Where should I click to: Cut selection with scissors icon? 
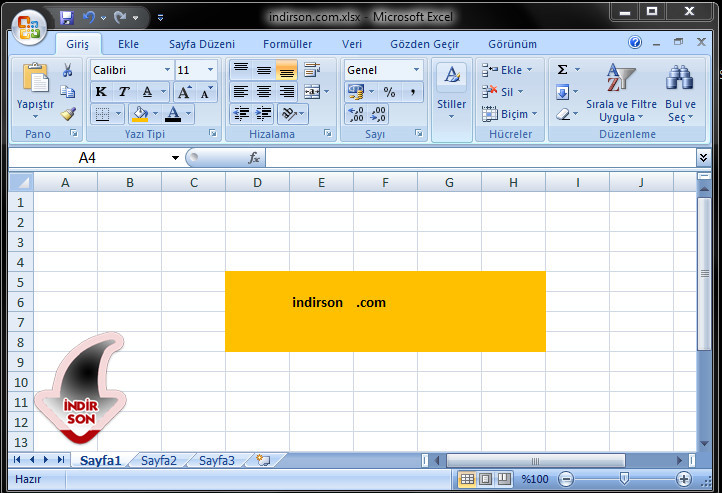pyautogui.click(x=68, y=70)
